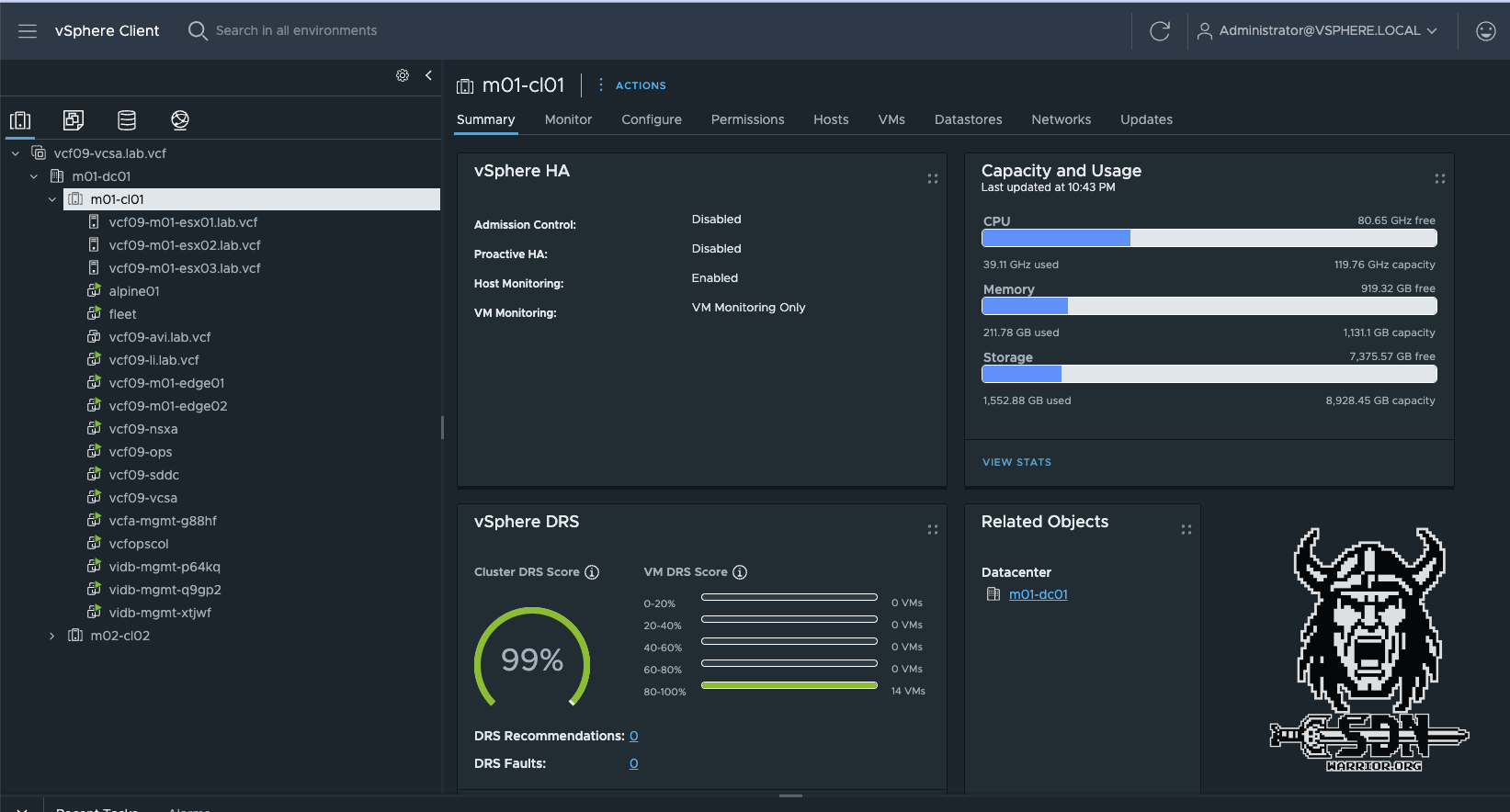Open the Hosts and Clusters inventory view

[x=20, y=120]
